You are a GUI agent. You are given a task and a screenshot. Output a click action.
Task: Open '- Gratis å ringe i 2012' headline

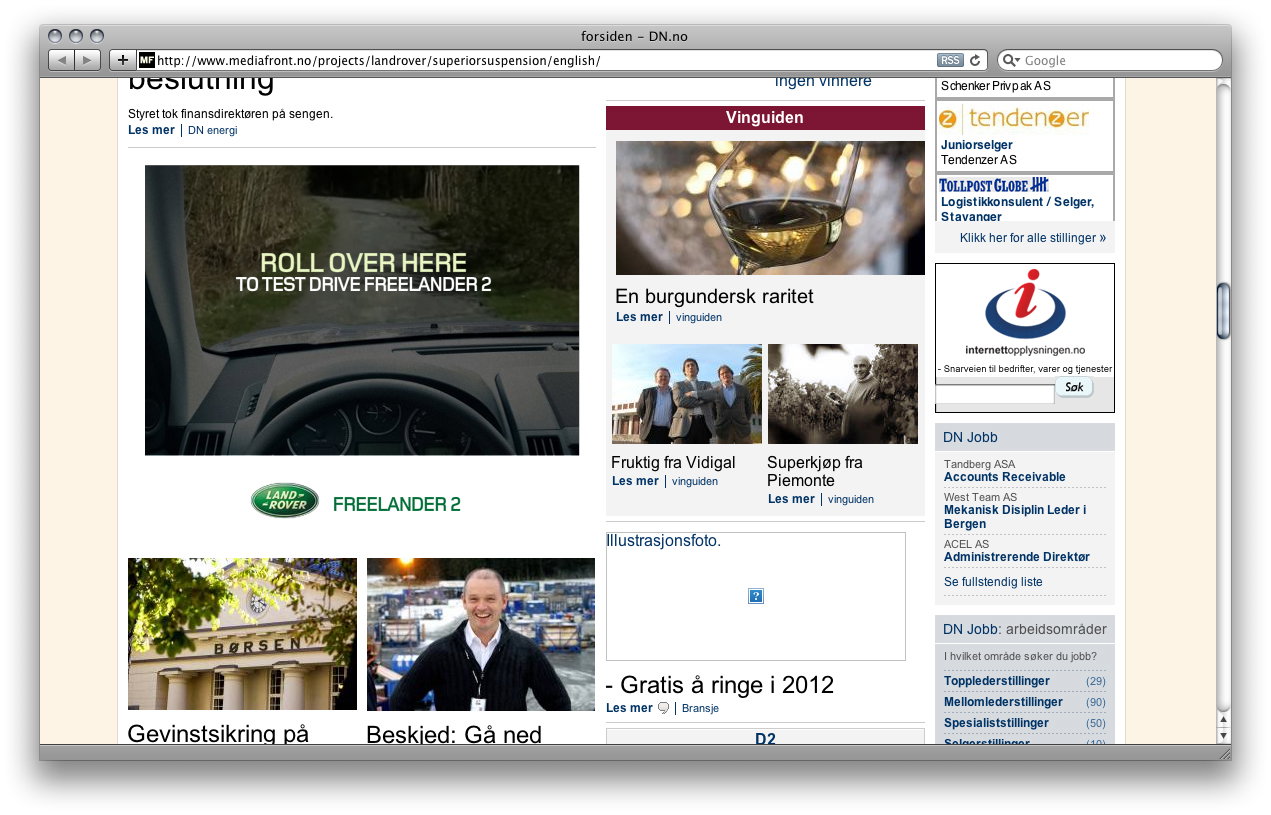[x=720, y=685]
